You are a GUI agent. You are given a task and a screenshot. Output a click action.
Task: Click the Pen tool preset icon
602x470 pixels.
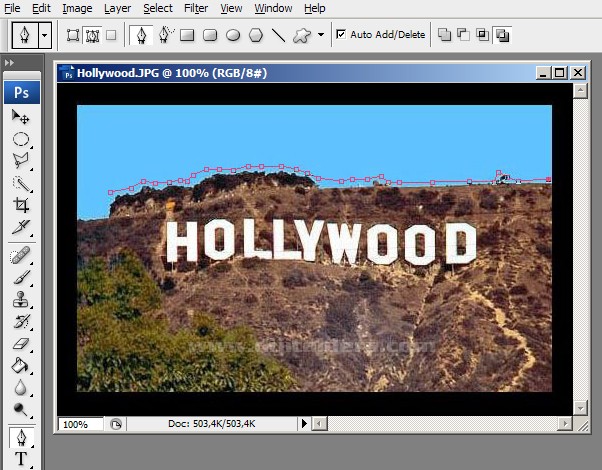pos(25,35)
